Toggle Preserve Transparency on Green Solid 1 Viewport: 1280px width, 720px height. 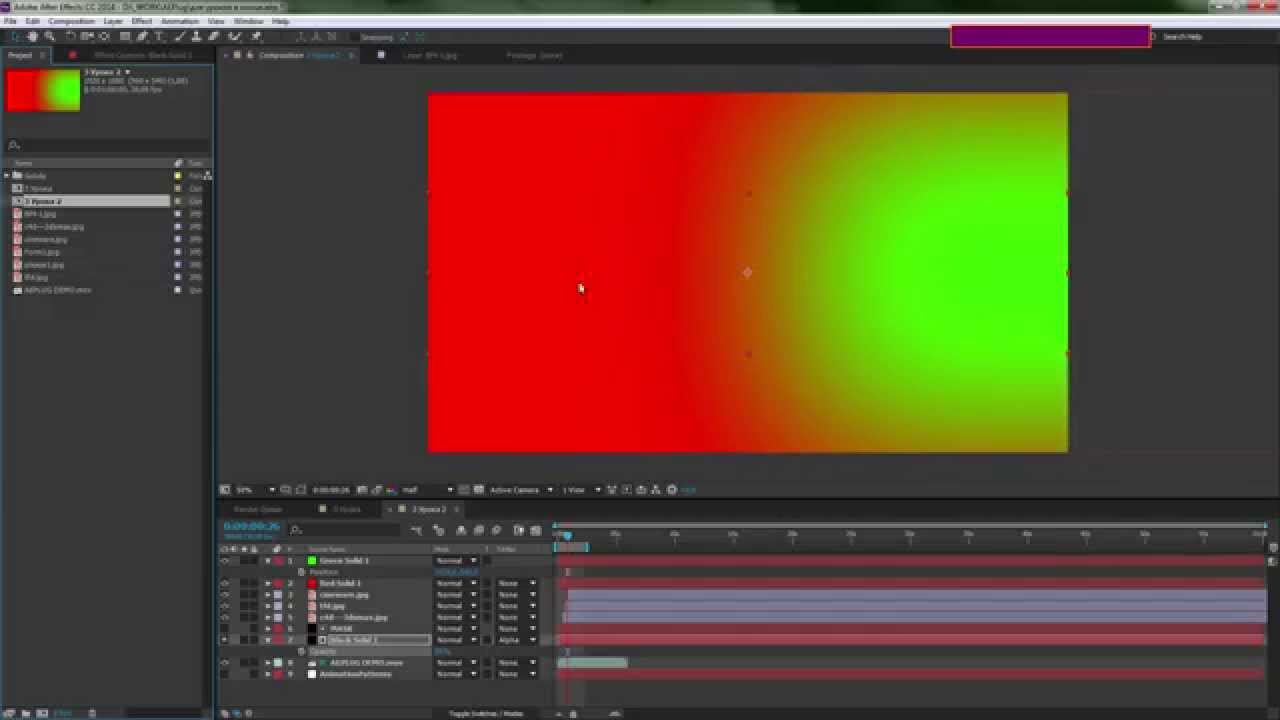[x=487, y=561]
